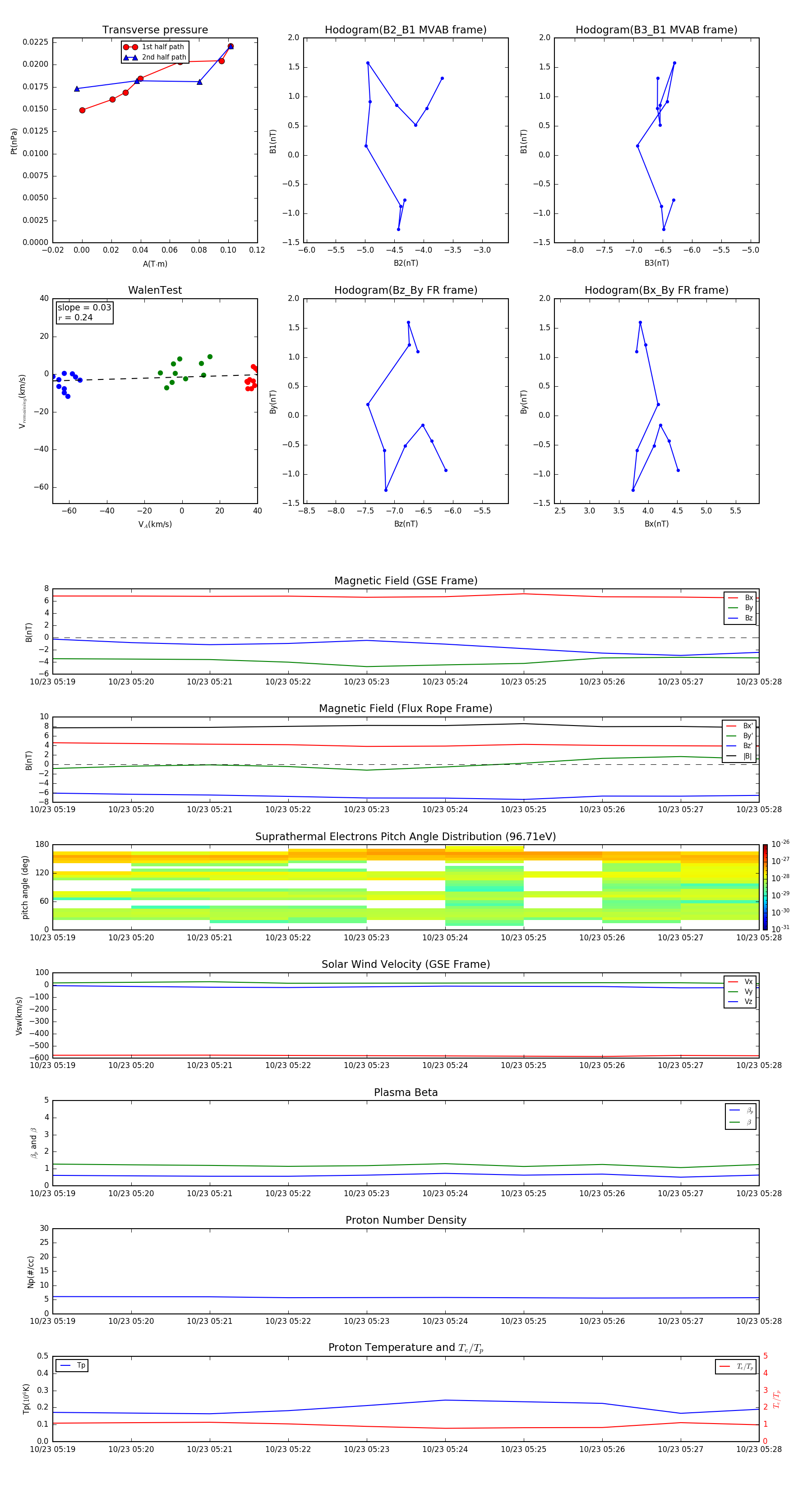Click the 'B3(nT)' x-axis label

coord(656,263)
